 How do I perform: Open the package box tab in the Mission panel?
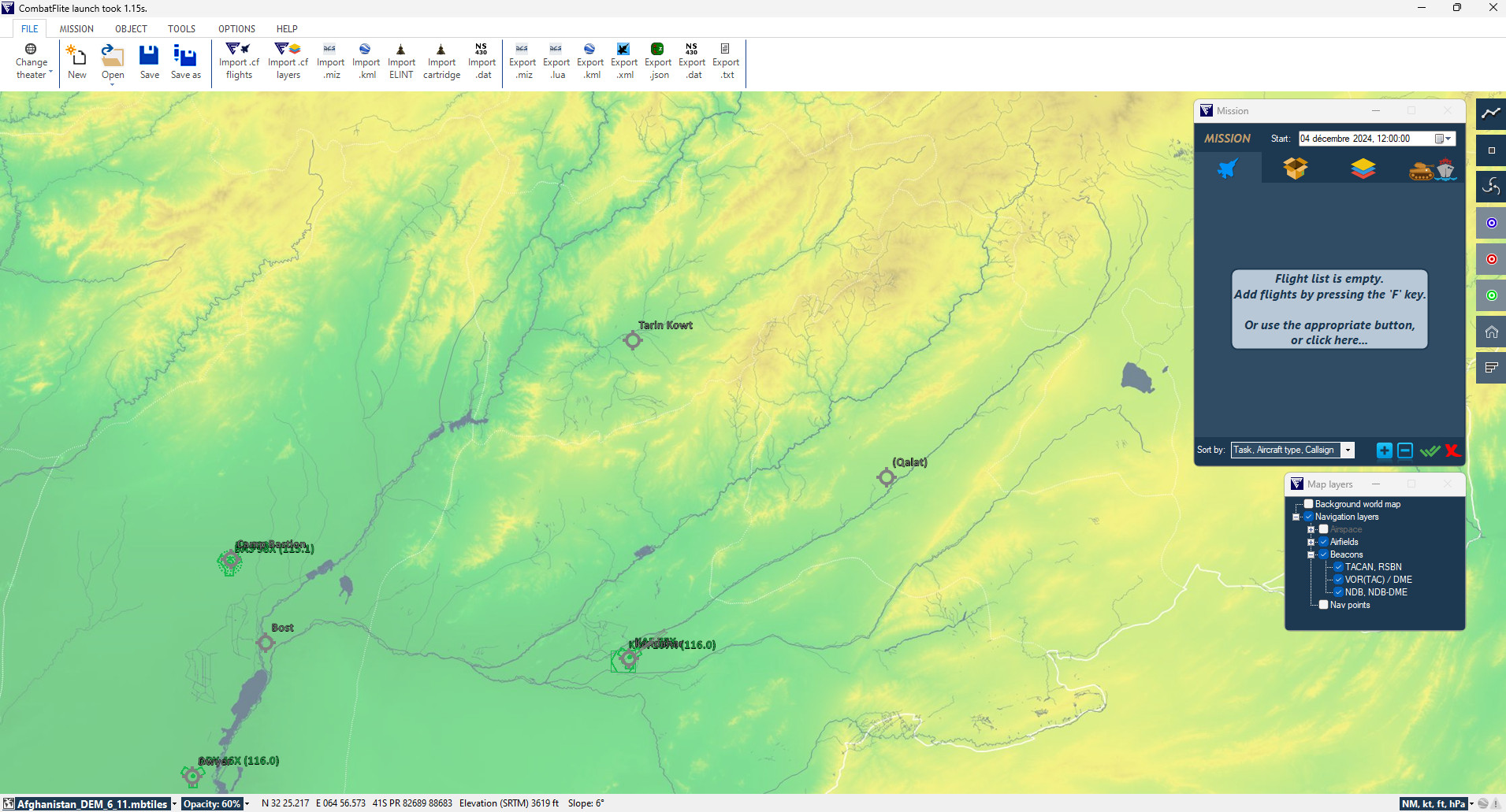click(1295, 169)
